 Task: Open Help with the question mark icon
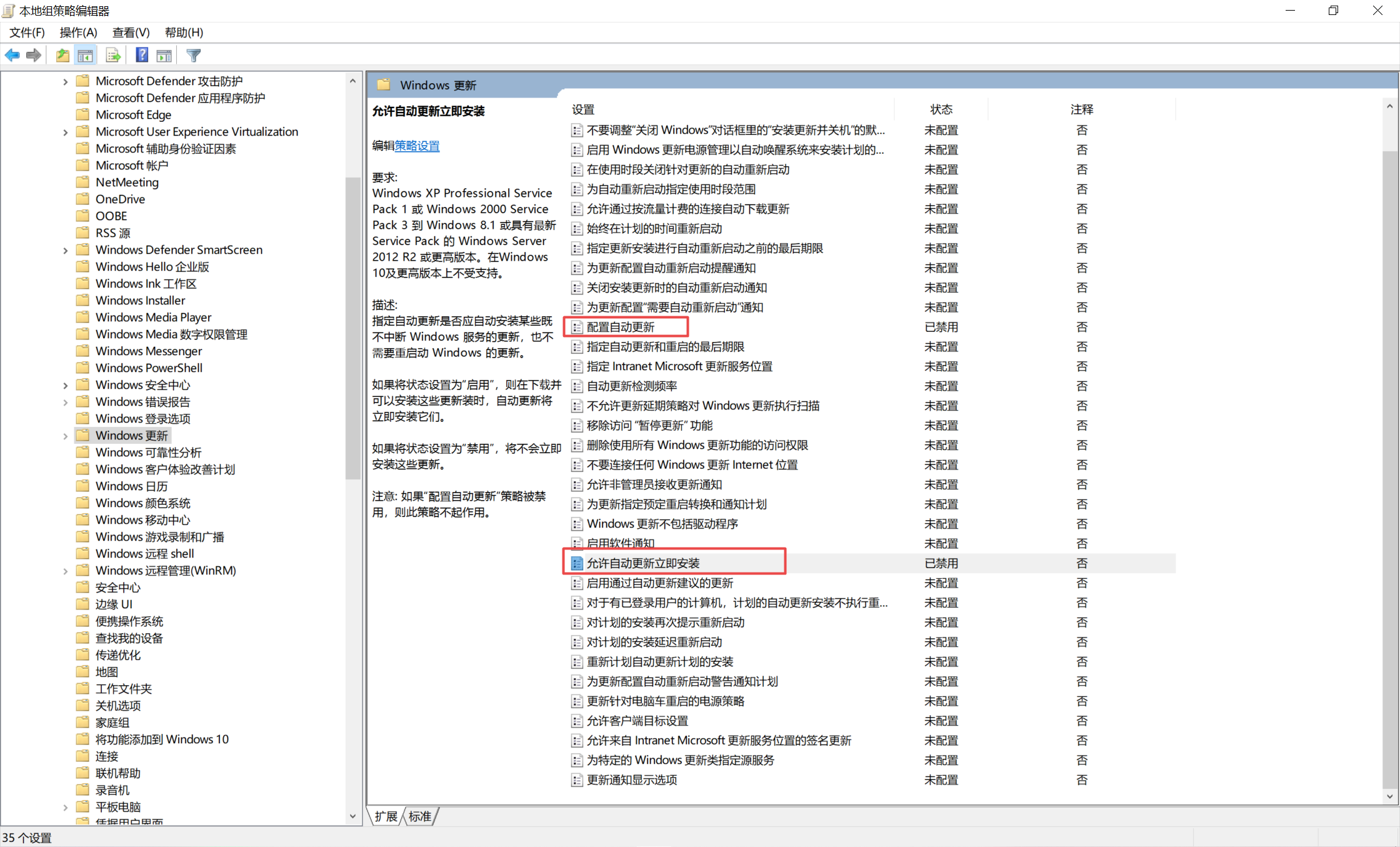pos(142,56)
